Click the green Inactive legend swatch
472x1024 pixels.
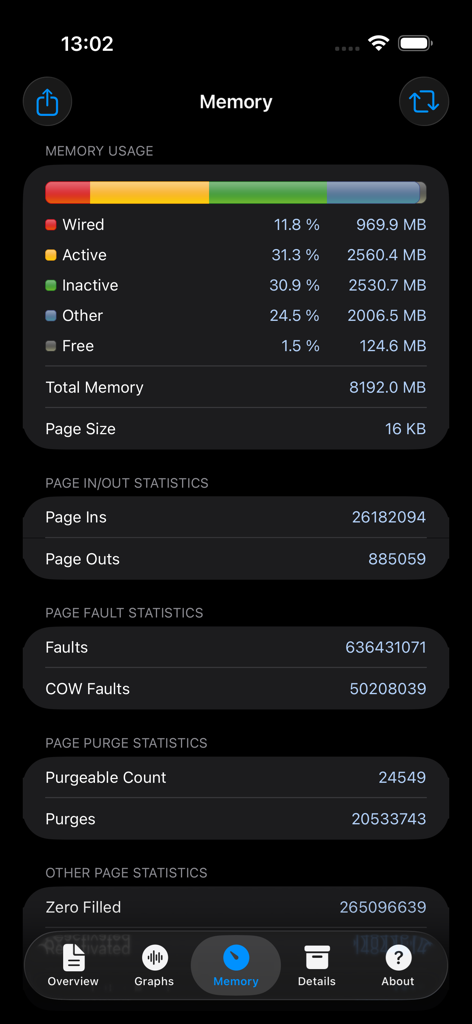(51, 285)
